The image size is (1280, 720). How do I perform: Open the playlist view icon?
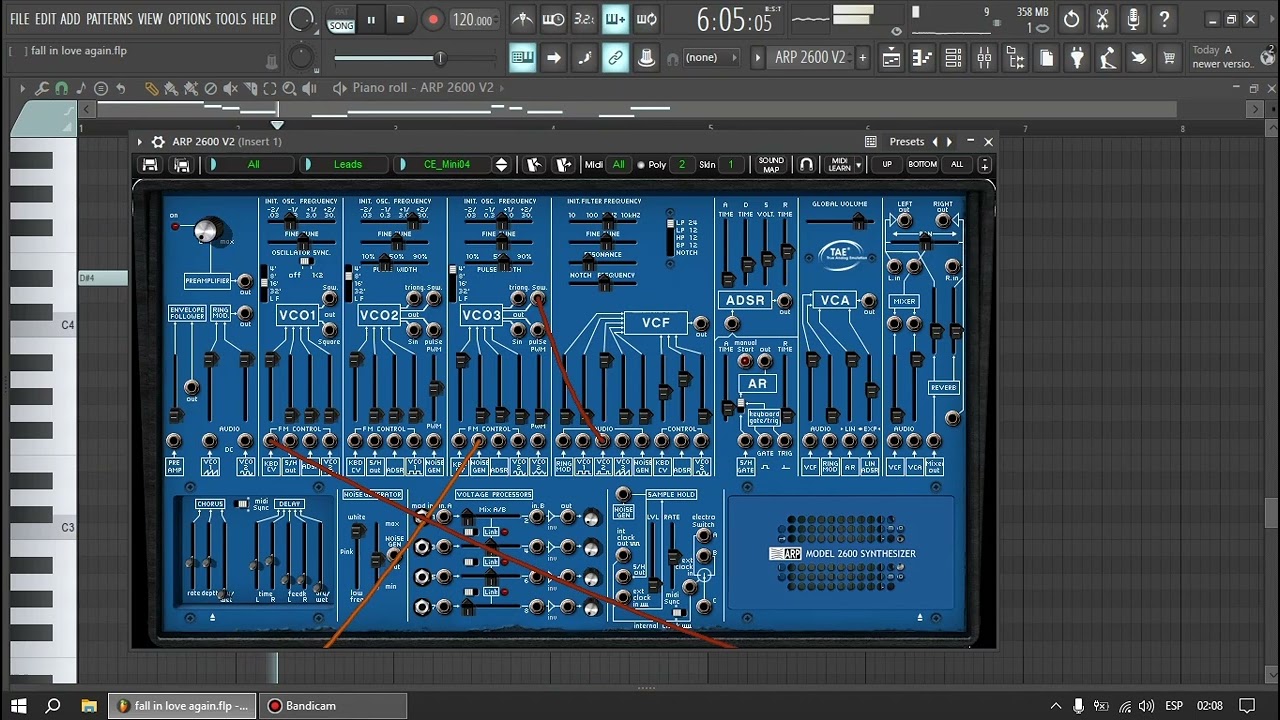coord(891,58)
